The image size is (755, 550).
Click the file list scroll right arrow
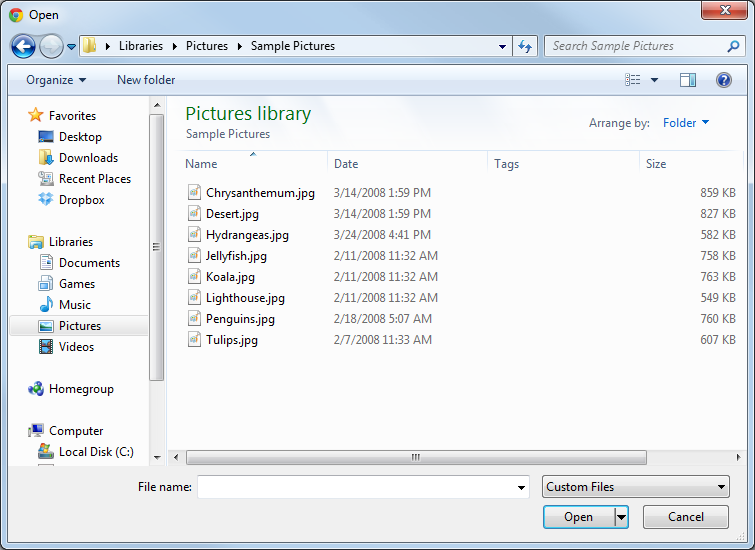coord(738,457)
